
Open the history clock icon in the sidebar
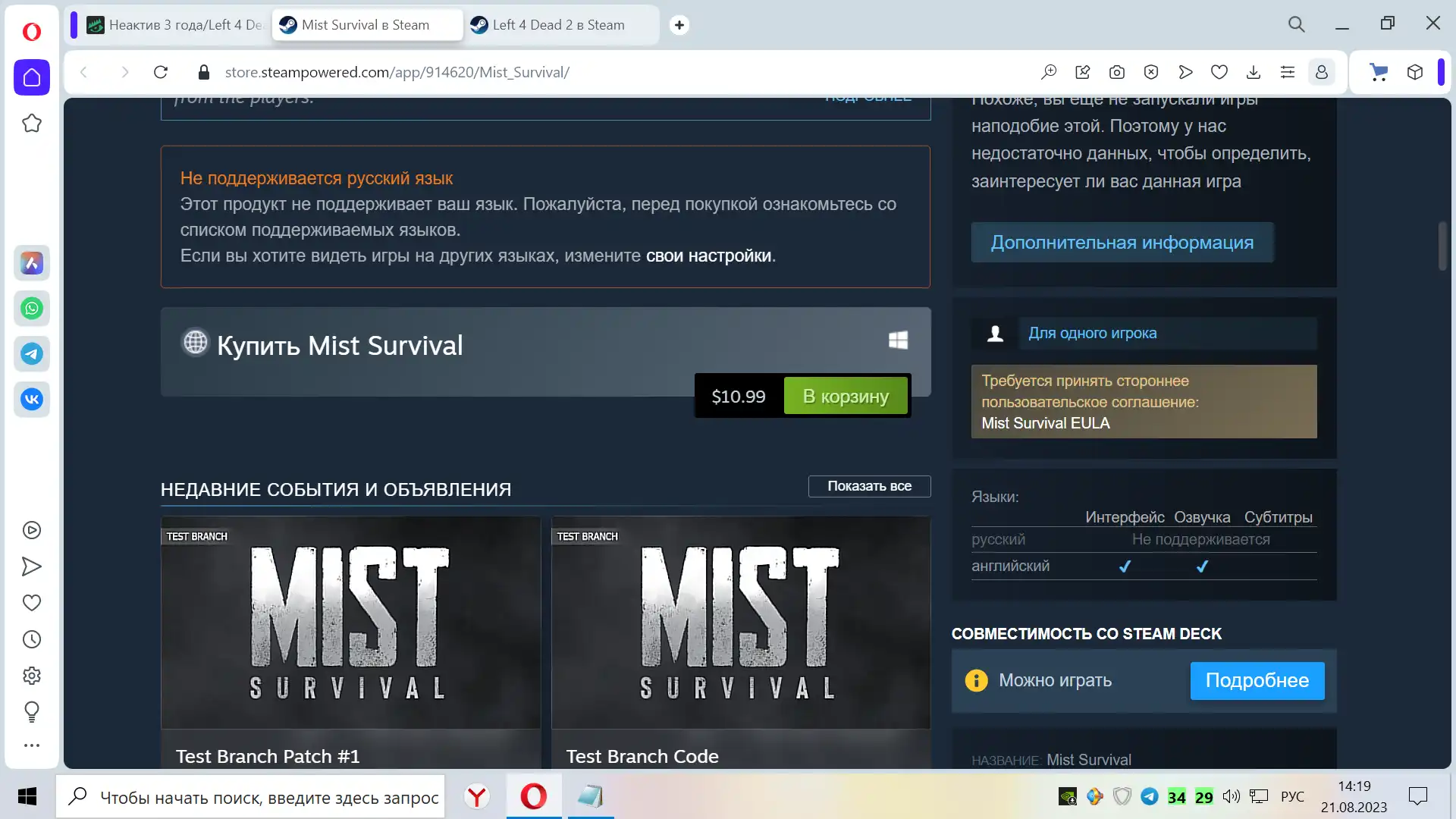coord(32,639)
